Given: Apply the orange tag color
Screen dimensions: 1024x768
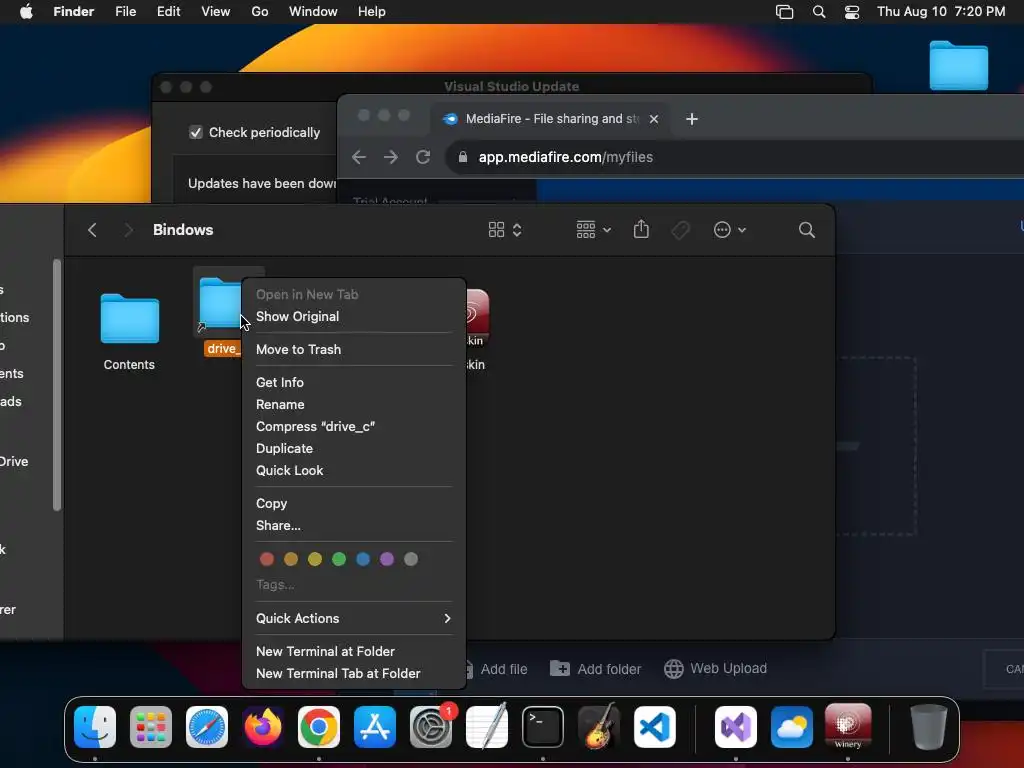Looking at the screenshot, I should tap(291, 559).
